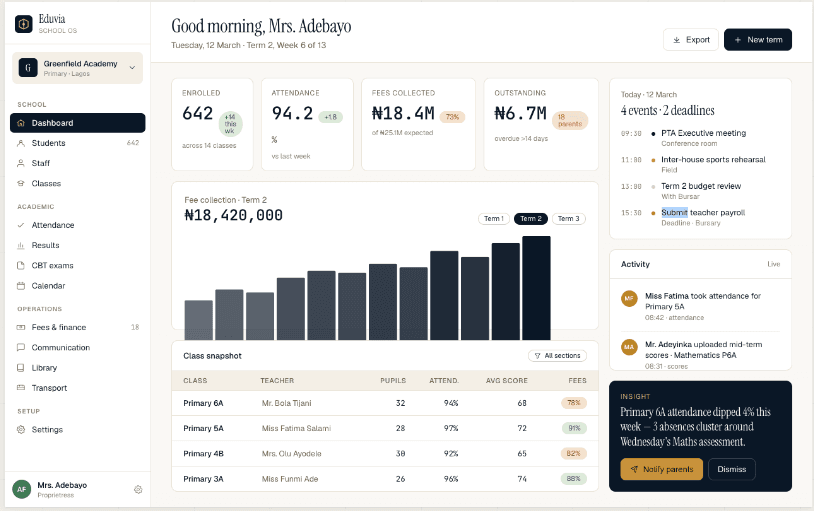Click the Attendance checkmark icon

tap(21, 225)
